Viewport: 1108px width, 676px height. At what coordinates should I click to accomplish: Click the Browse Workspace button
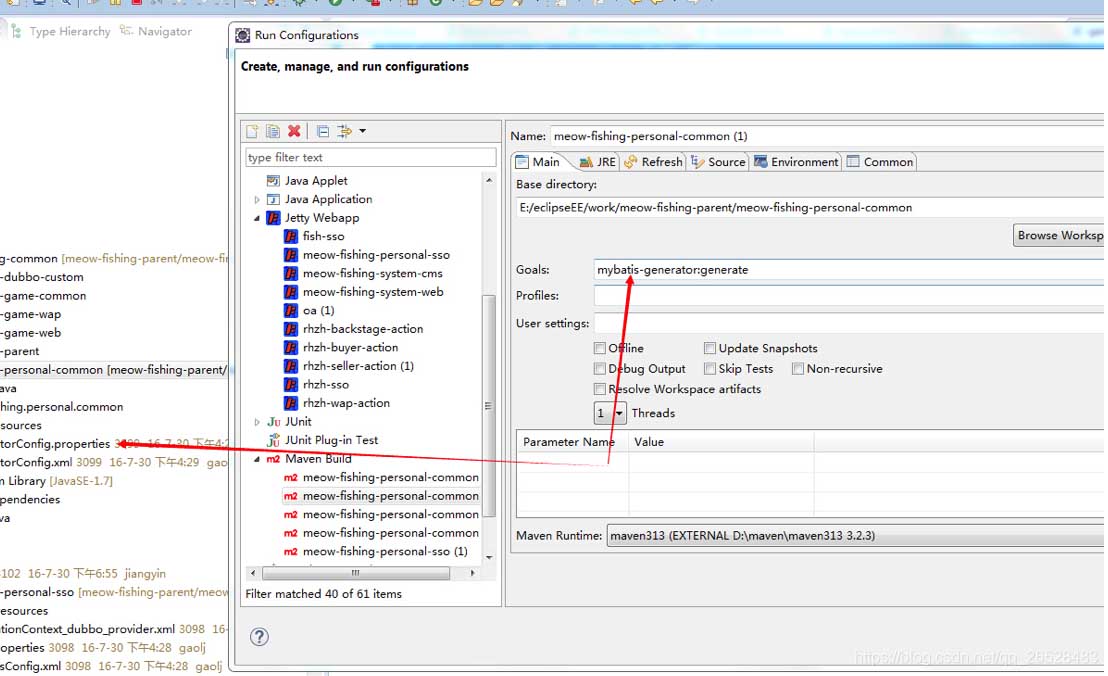[1060, 235]
